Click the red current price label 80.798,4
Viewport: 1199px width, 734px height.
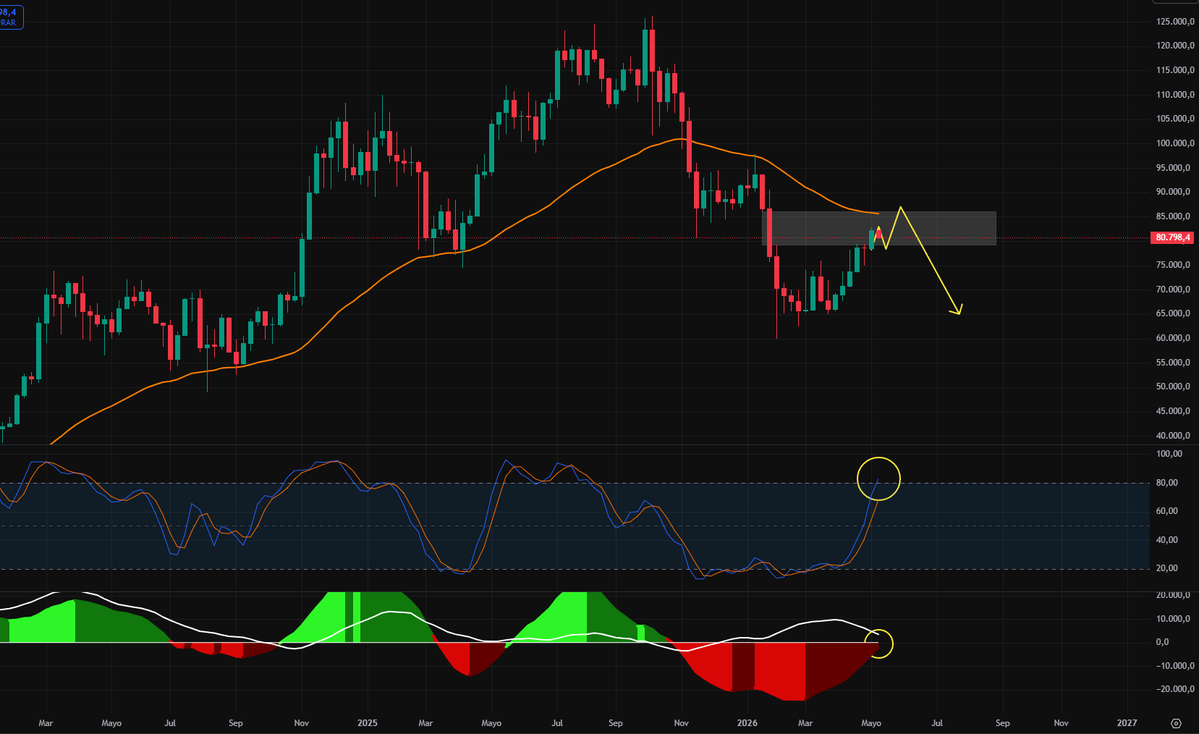(1172, 238)
